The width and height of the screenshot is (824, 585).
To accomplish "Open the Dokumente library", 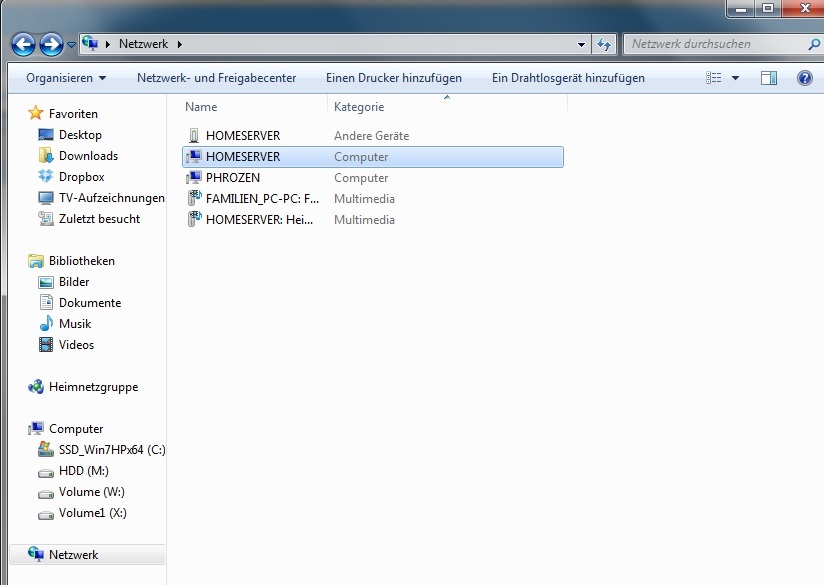I will click(x=90, y=303).
